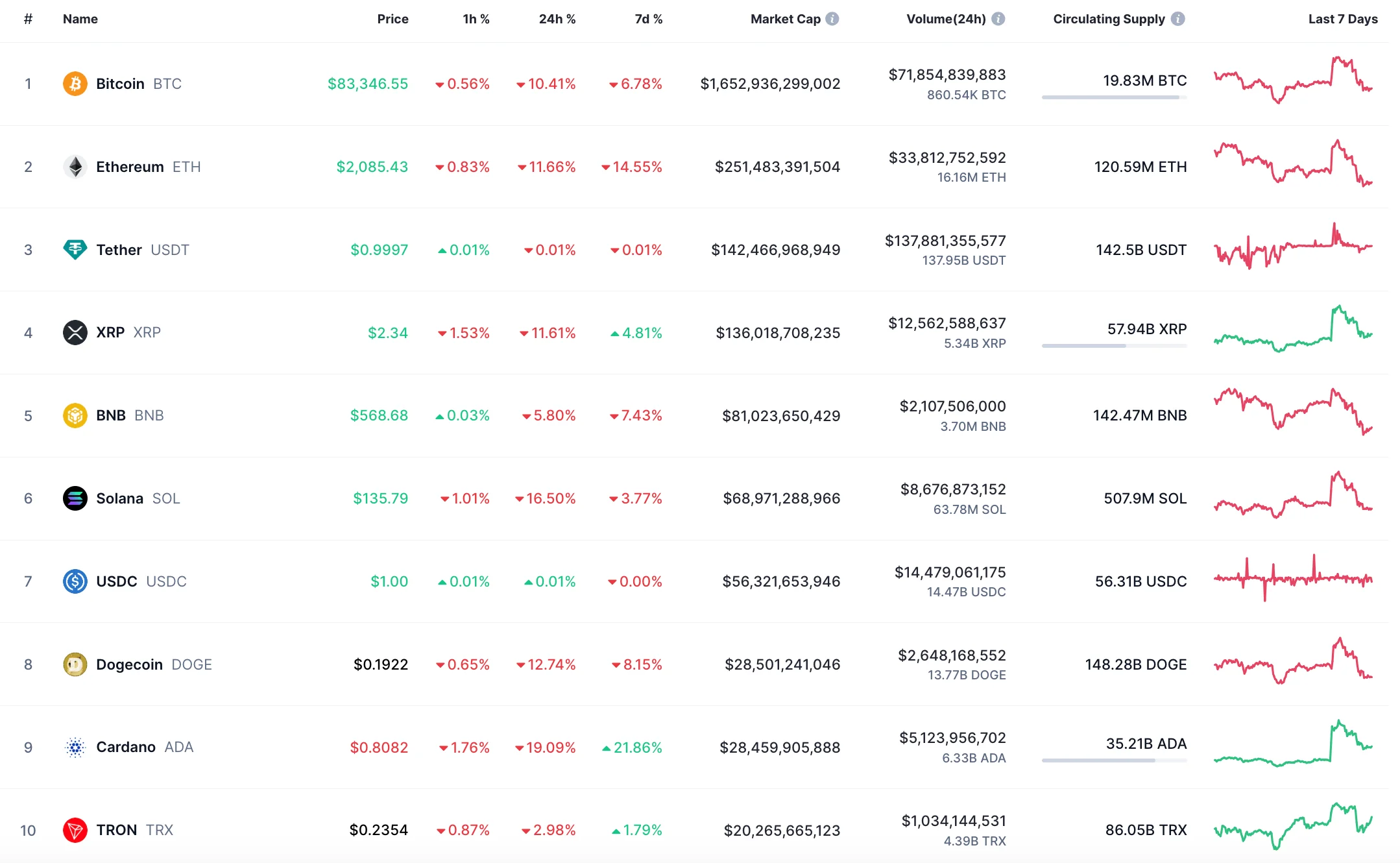Click Cardano's circulating supply progress bar

click(x=1114, y=760)
